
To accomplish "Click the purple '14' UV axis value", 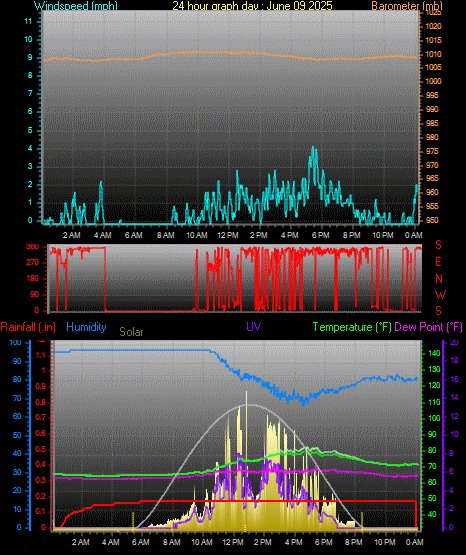I will [x=454, y=397].
